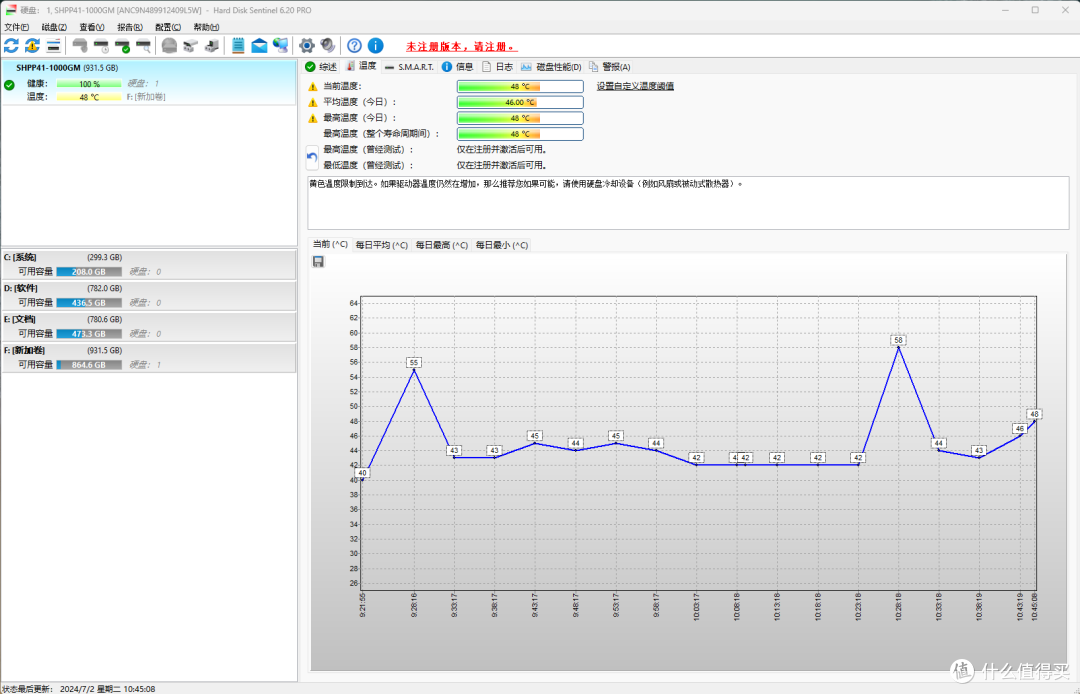Open the question mark help icon
Viewport: 1080px width, 694px height.
[x=354, y=46]
